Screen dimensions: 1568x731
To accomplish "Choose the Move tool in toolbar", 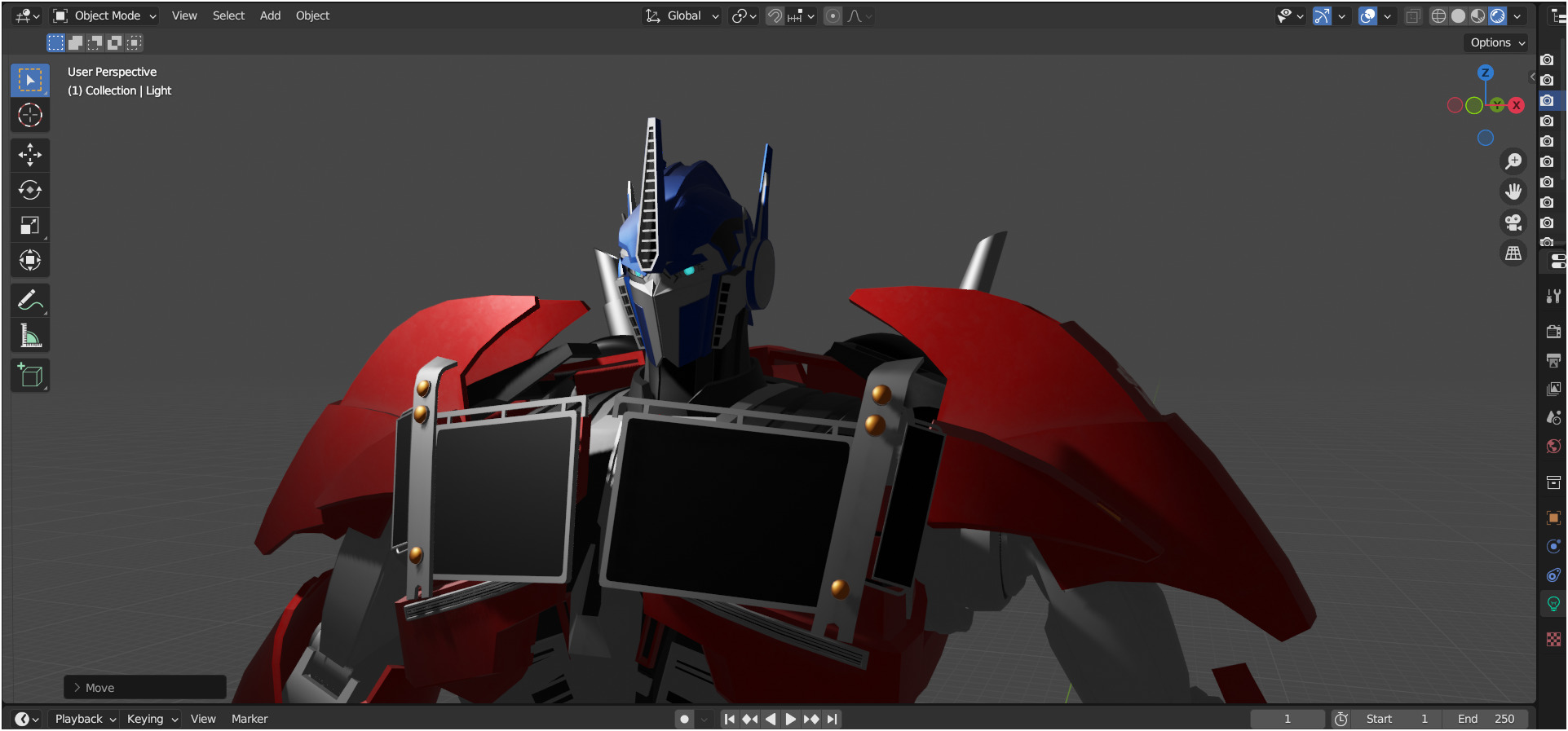I will click(x=30, y=154).
